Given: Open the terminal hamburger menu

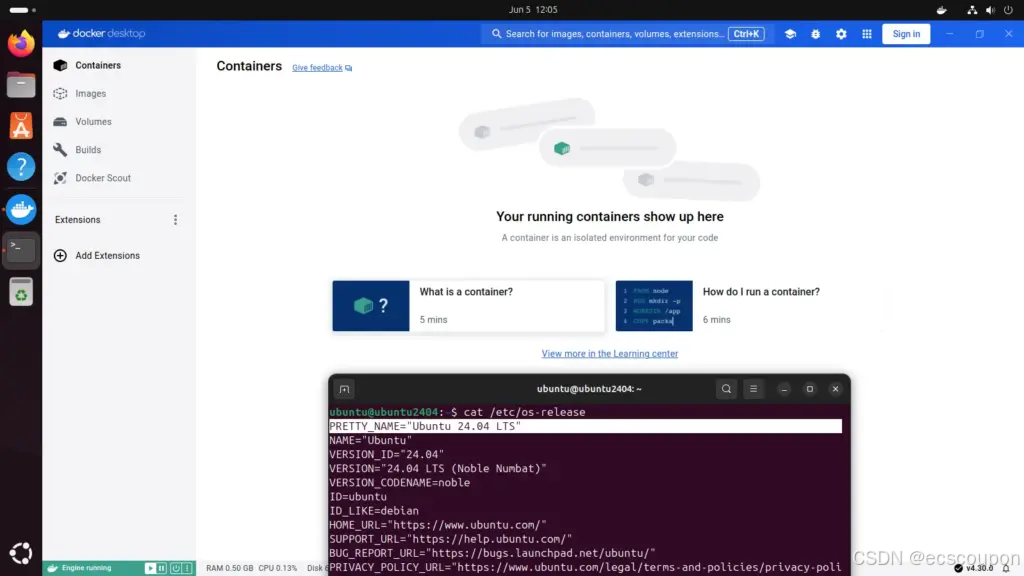Looking at the screenshot, I should coord(753,389).
